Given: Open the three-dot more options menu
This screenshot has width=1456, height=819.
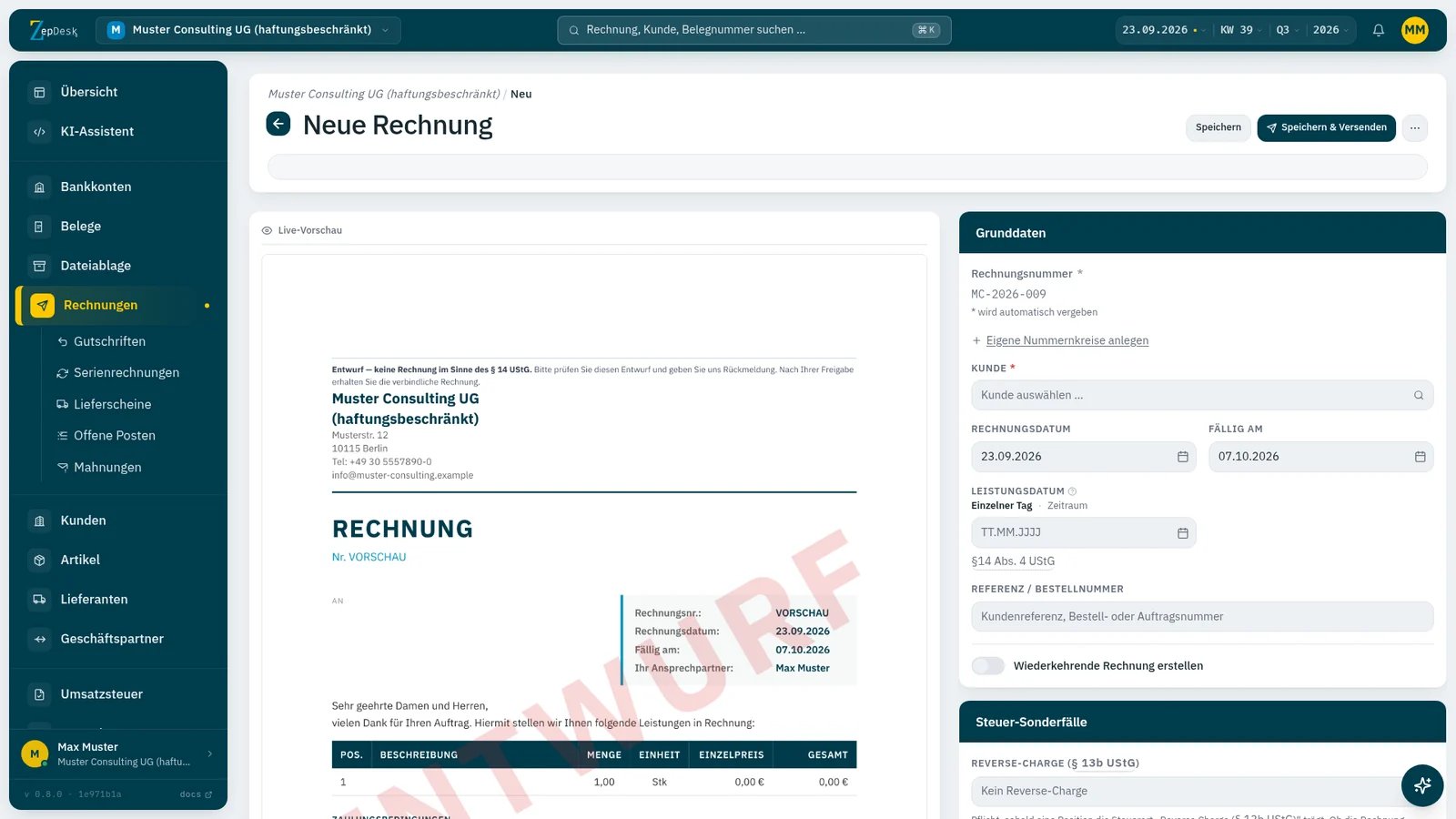Looking at the screenshot, I should [1415, 128].
